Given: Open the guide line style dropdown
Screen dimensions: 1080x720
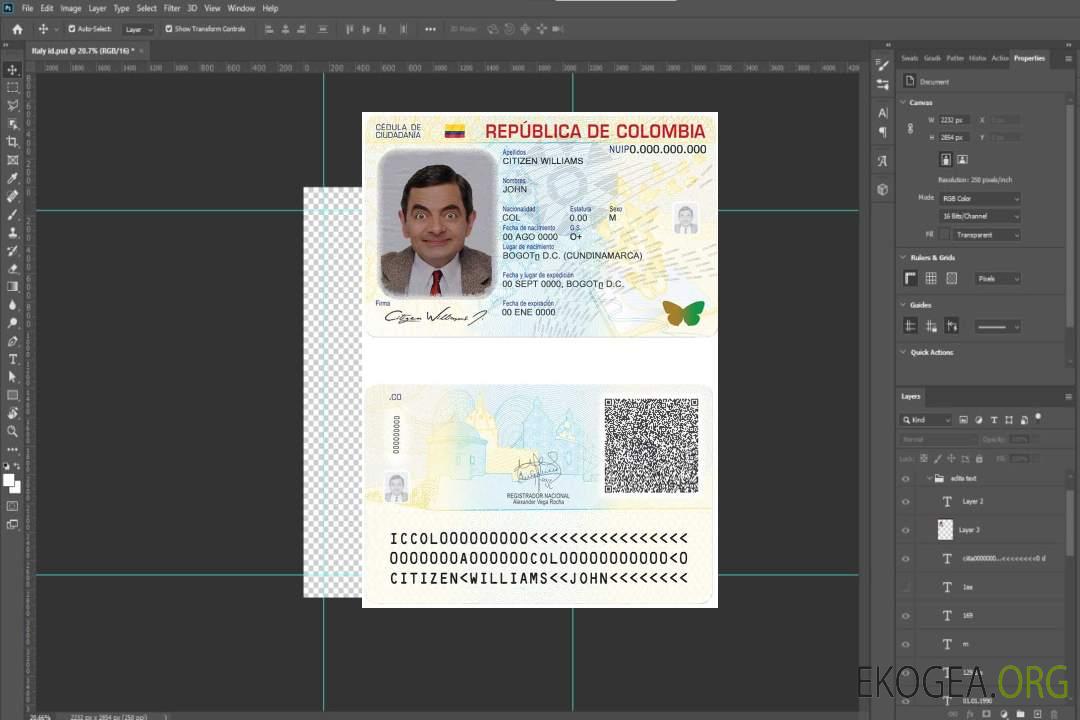Looking at the screenshot, I should [x=997, y=327].
